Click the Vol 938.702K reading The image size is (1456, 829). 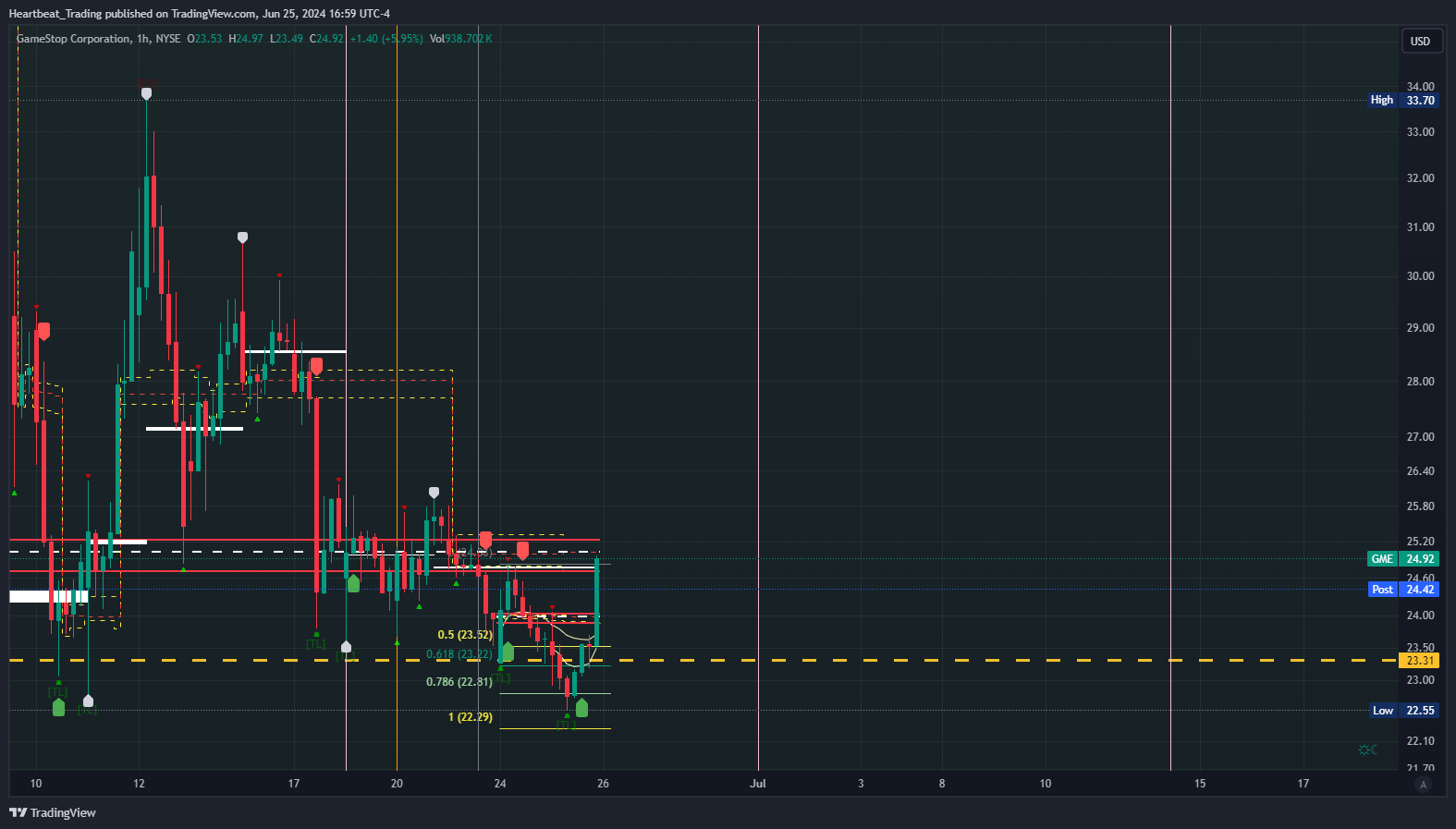point(461,39)
